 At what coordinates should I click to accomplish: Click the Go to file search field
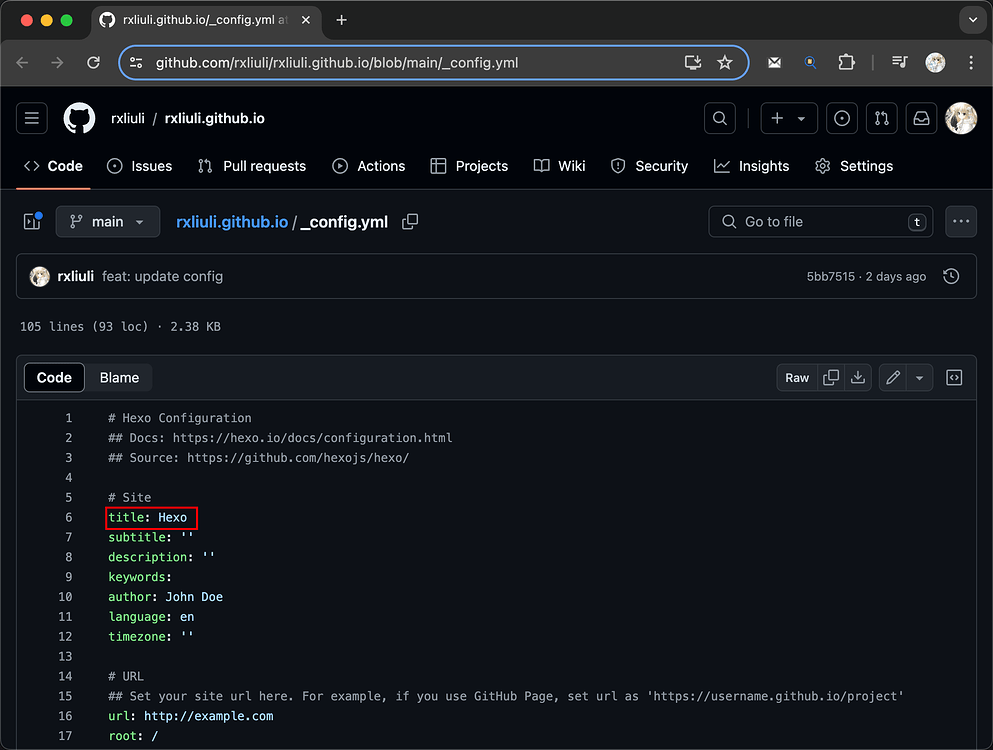tap(820, 222)
